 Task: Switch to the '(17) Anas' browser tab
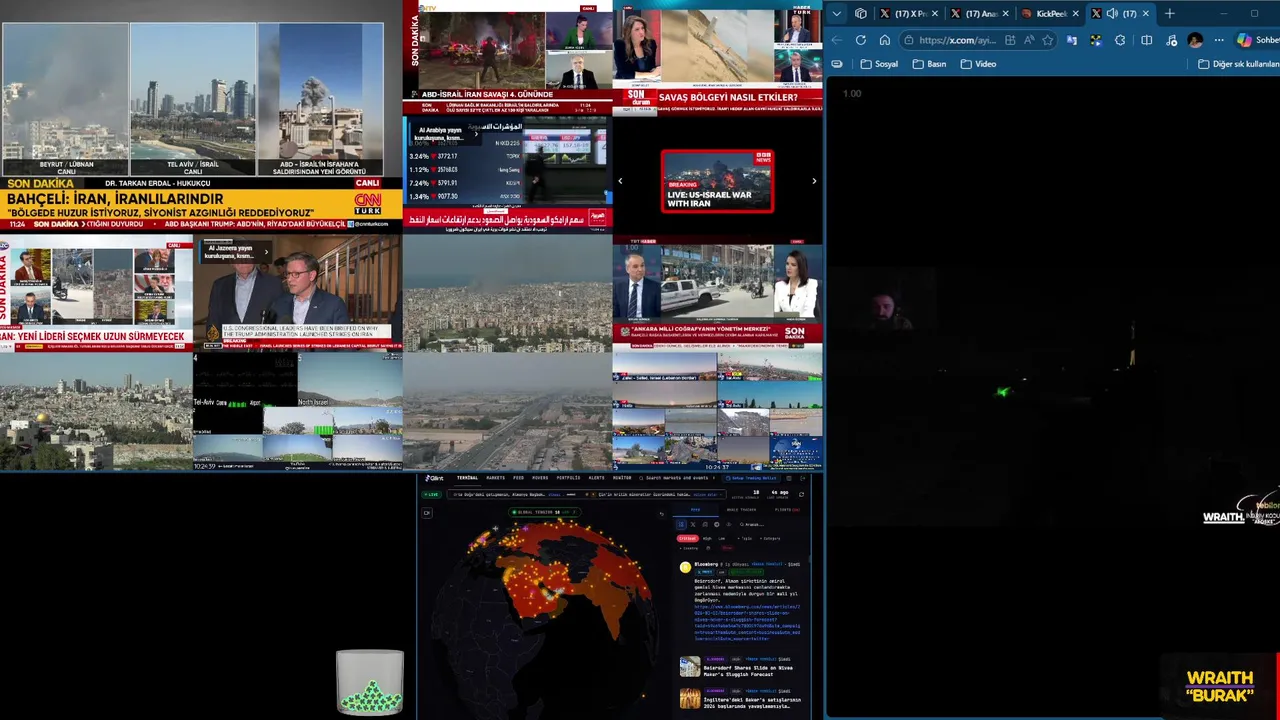[x=980, y=14]
